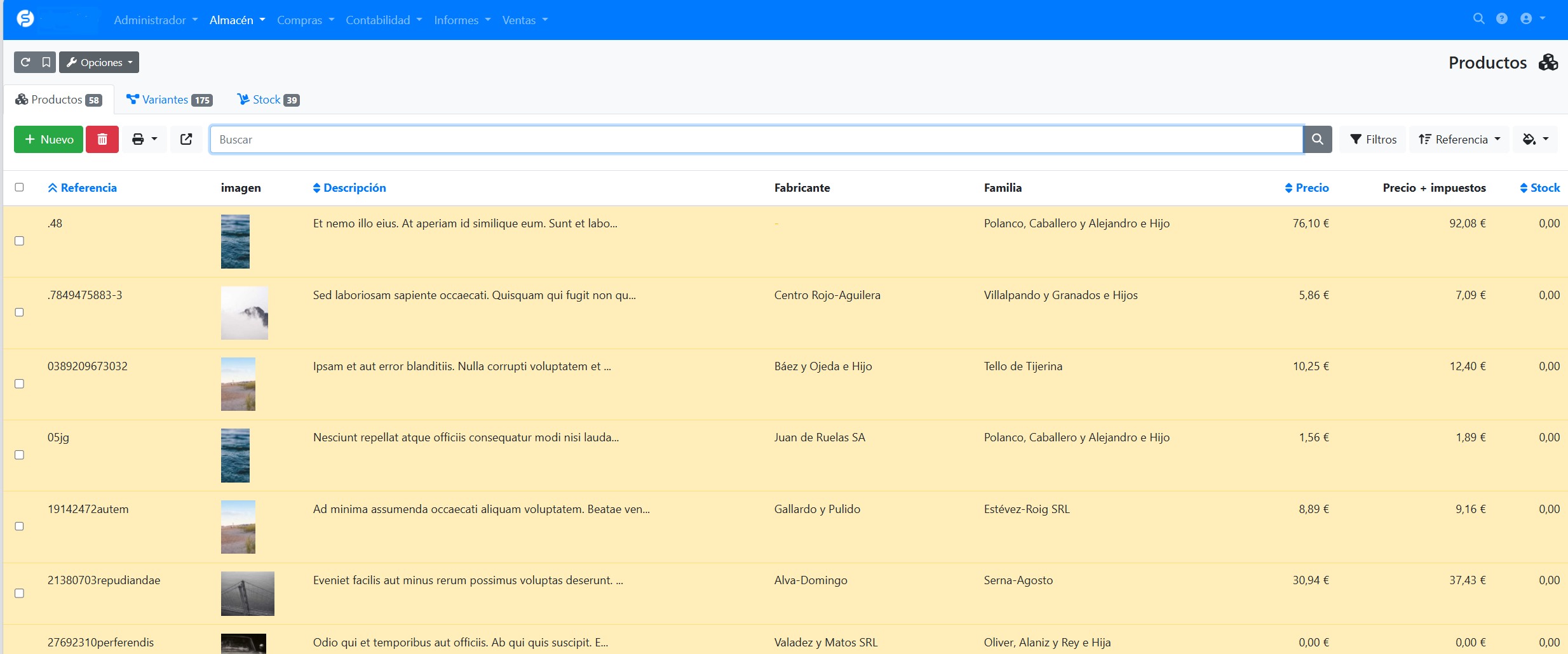This screenshot has height=654, width=1568.
Task: Click the red trash delete button
Action: 102,140
